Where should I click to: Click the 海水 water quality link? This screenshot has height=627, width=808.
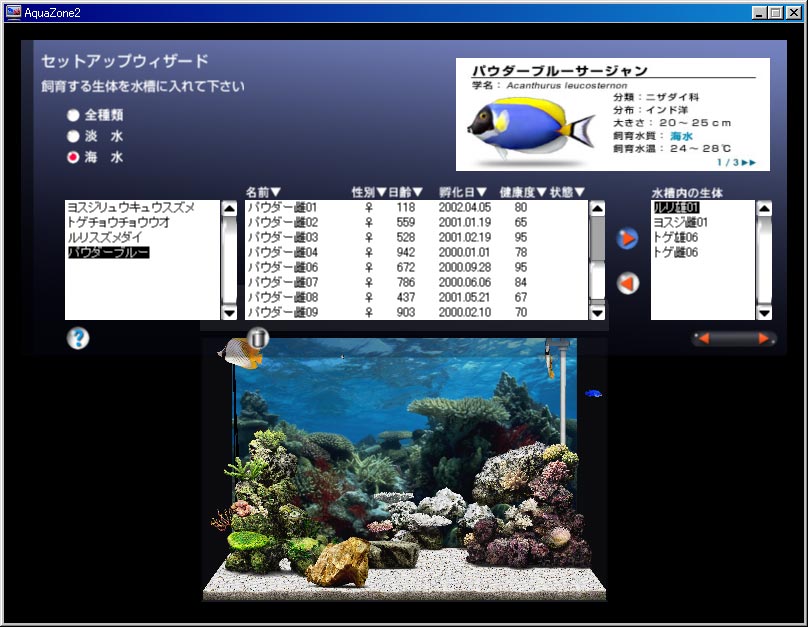tap(681, 136)
